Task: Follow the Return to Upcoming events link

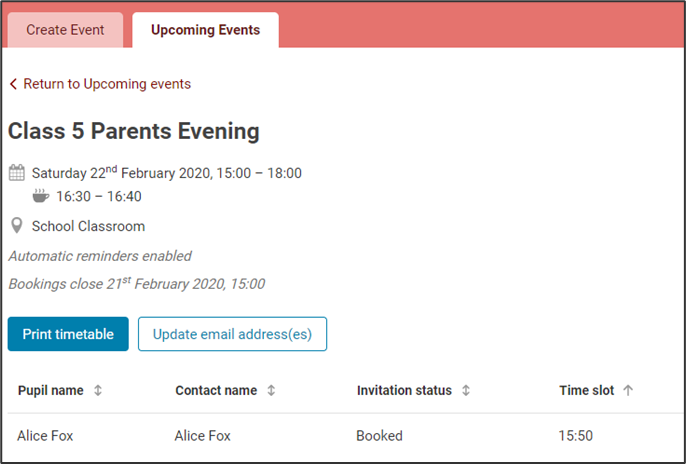Action: pyautogui.click(x=107, y=84)
